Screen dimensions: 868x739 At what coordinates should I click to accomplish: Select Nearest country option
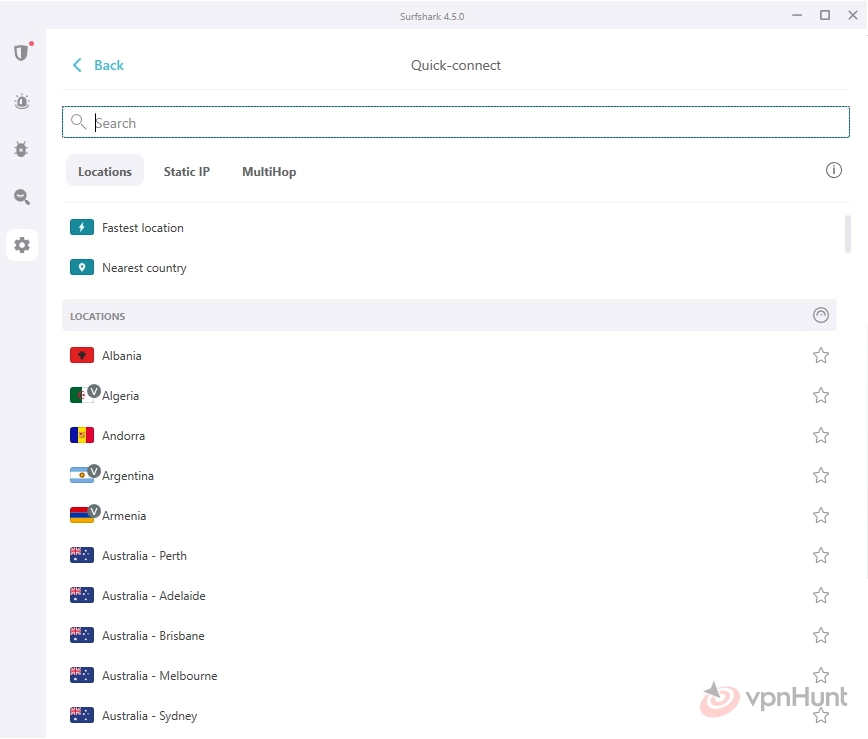click(144, 268)
